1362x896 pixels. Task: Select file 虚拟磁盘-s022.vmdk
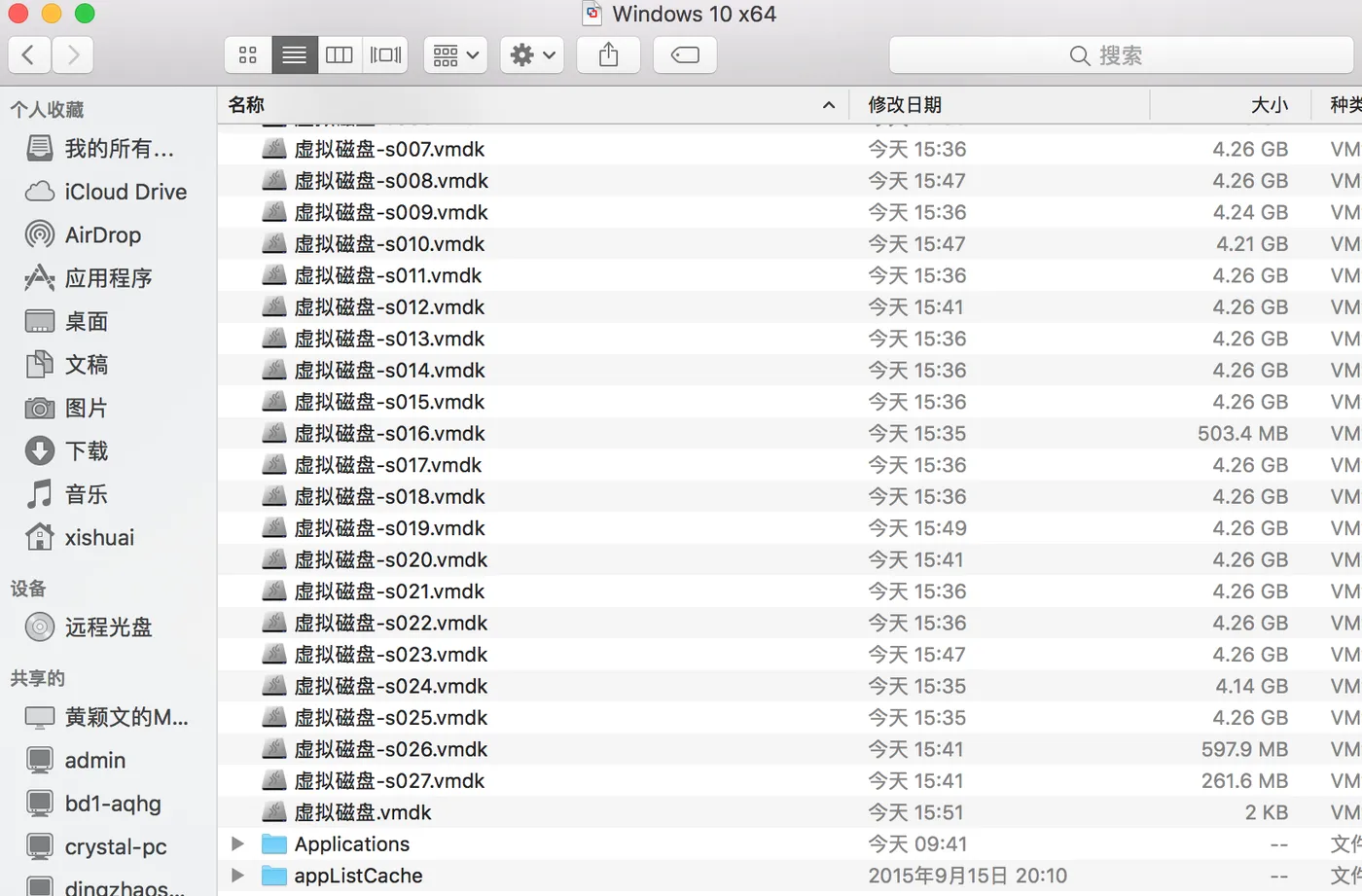pyautogui.click(x=789, y=623)
